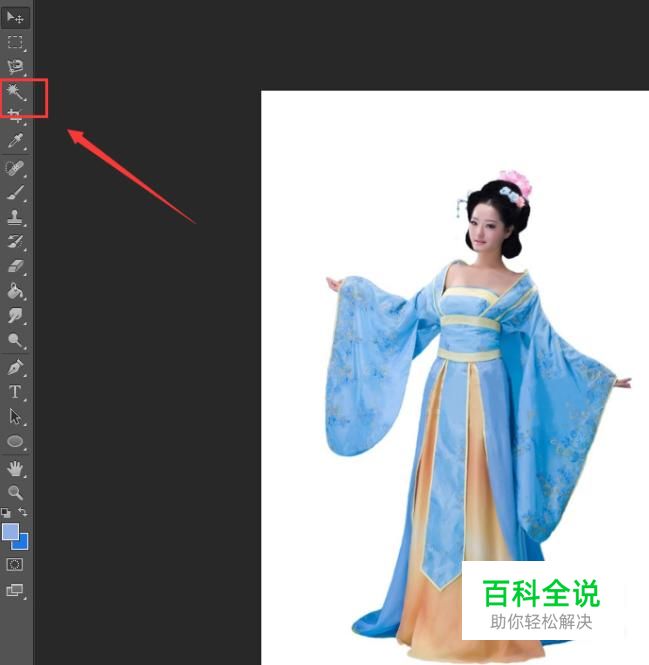Select the Eyedropper tool
649x665 pixels.
click(x=15, y=140)
